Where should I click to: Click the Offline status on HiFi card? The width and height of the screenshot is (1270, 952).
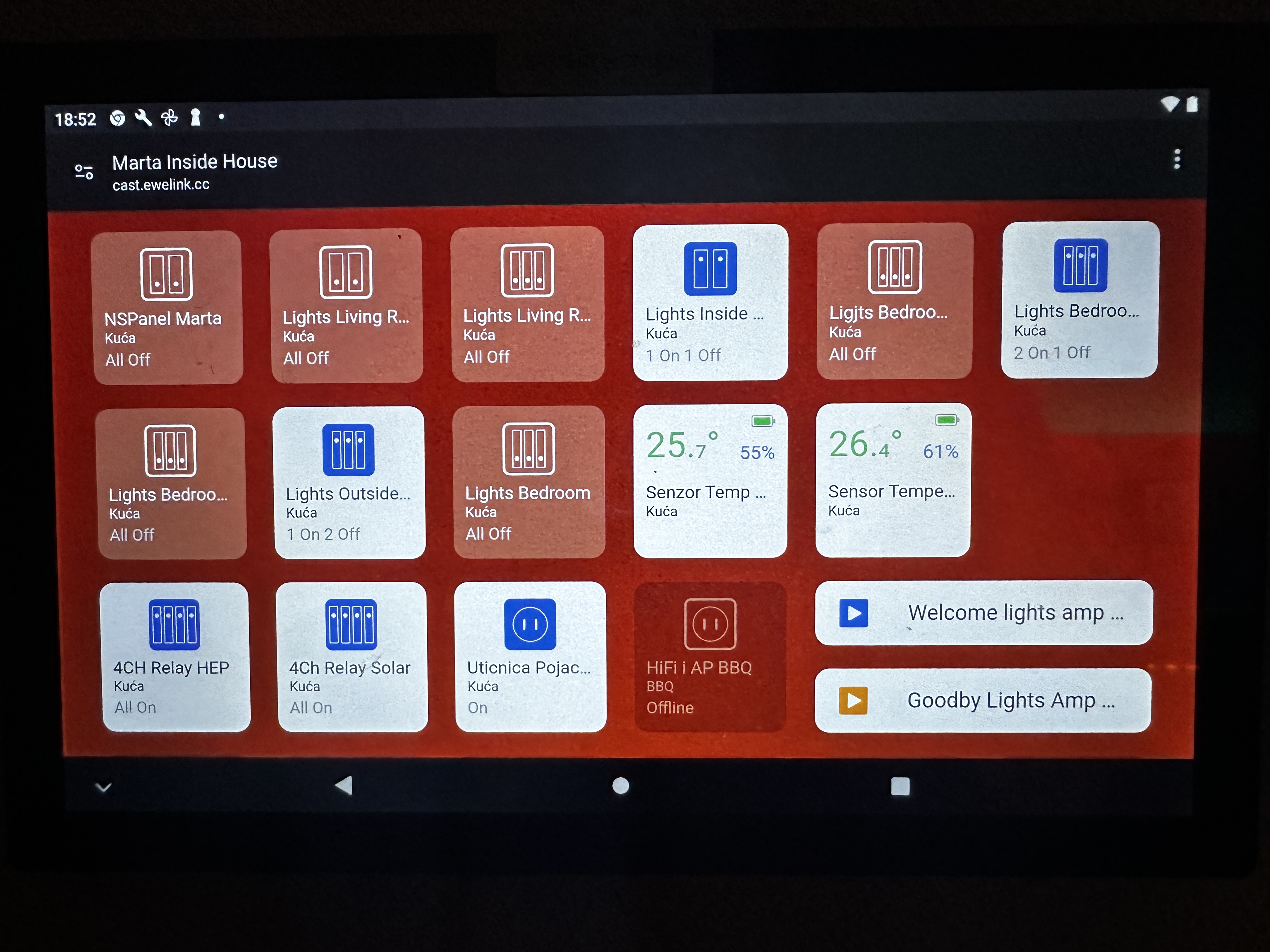670,708
